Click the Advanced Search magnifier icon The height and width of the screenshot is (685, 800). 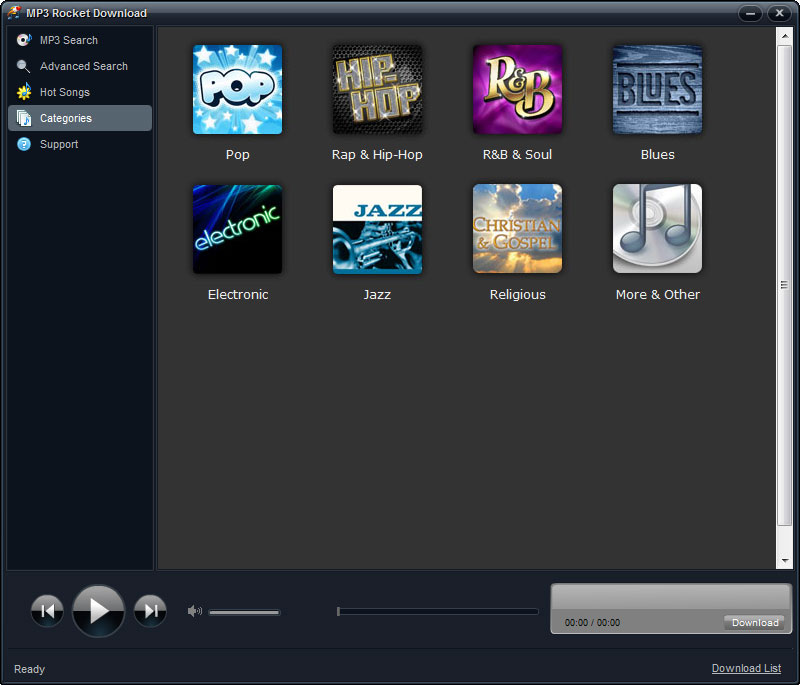point(23,66)
